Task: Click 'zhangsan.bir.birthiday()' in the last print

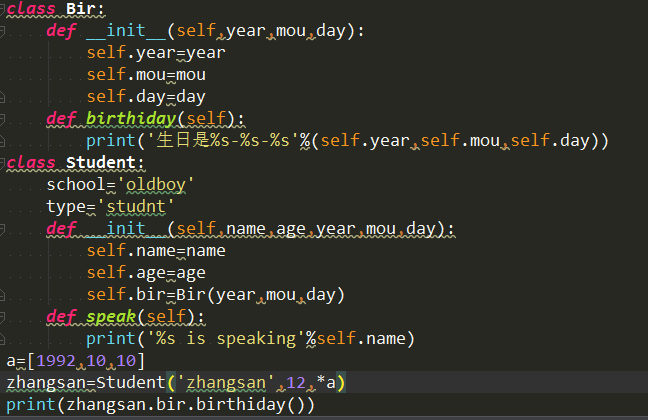Action: click(186, 405)
